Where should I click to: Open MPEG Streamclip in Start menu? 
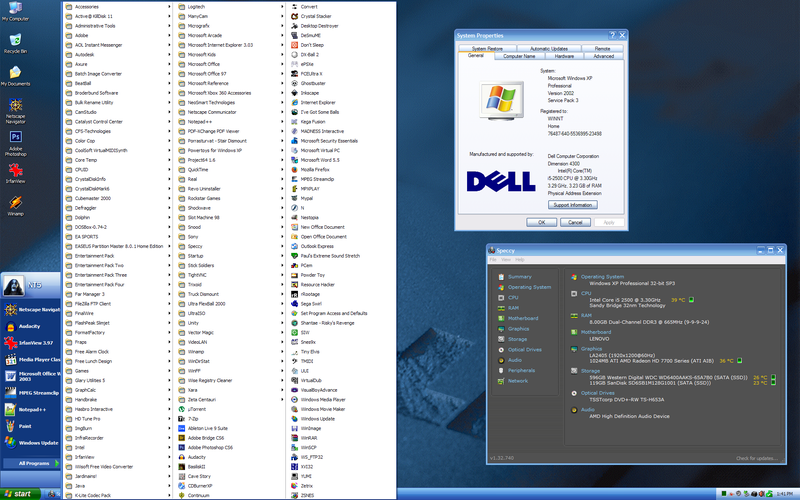click(31, 393)
